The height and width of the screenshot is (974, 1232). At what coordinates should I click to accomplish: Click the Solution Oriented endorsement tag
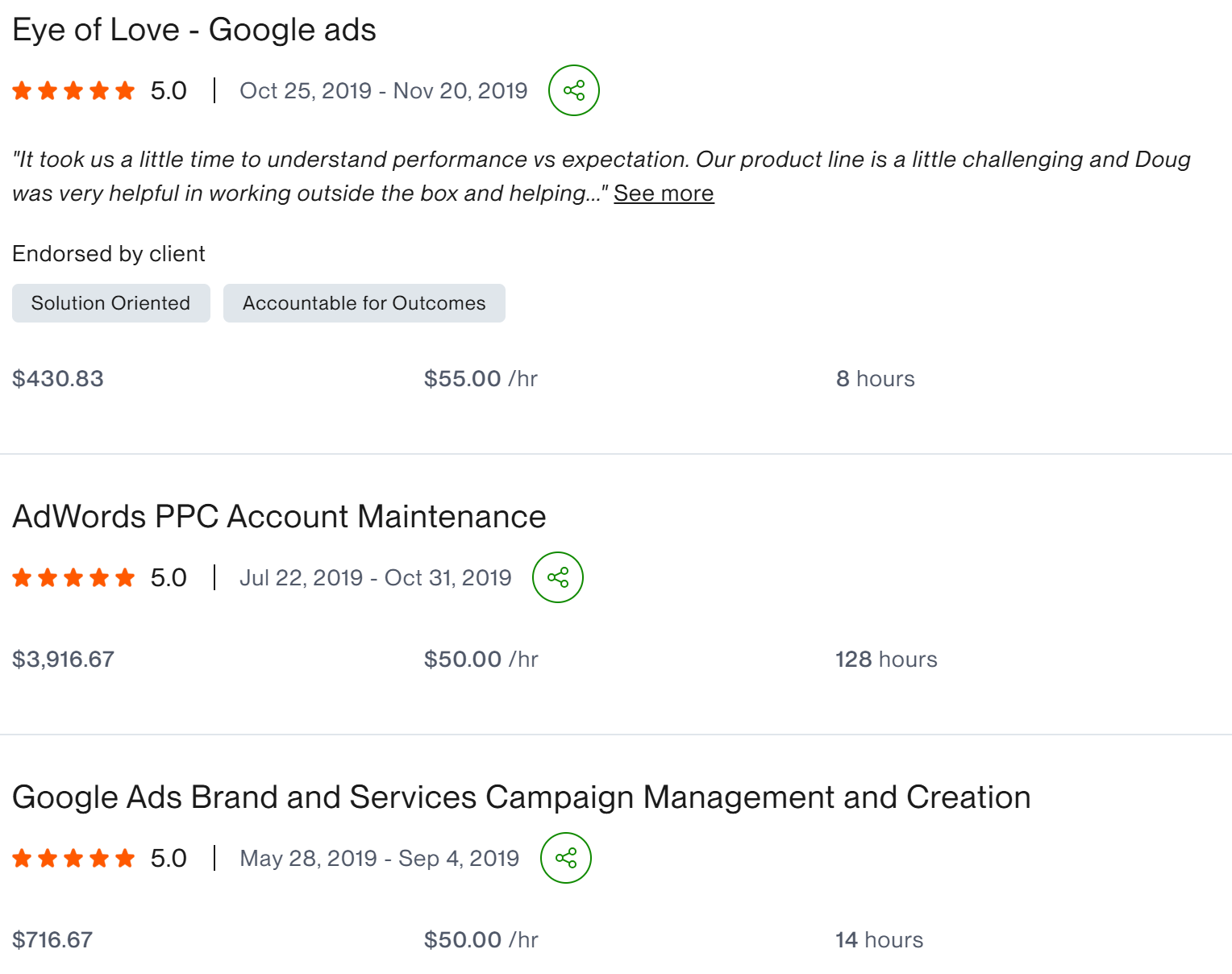[111, 303]
